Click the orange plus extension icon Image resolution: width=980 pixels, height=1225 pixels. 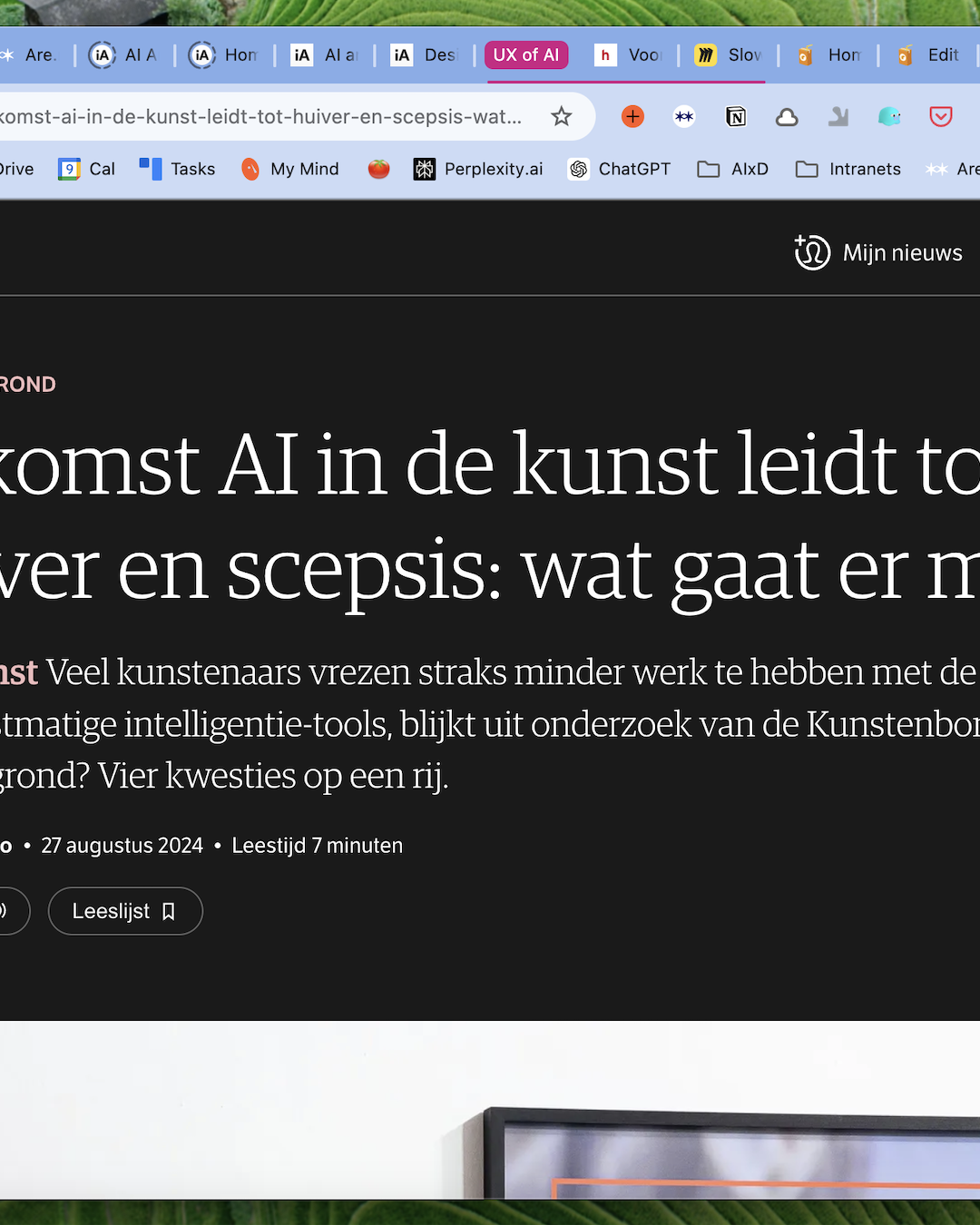(632, 116)
